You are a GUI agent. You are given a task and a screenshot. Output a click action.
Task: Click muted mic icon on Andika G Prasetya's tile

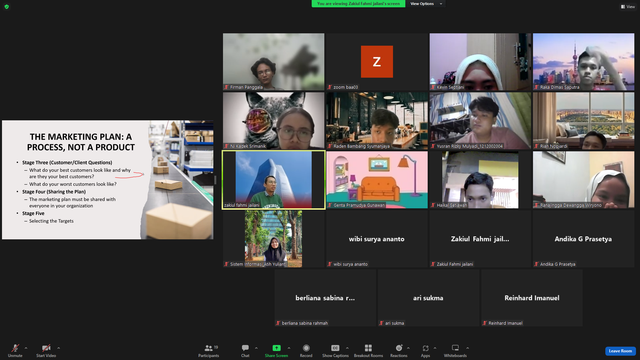coord(536,264)
